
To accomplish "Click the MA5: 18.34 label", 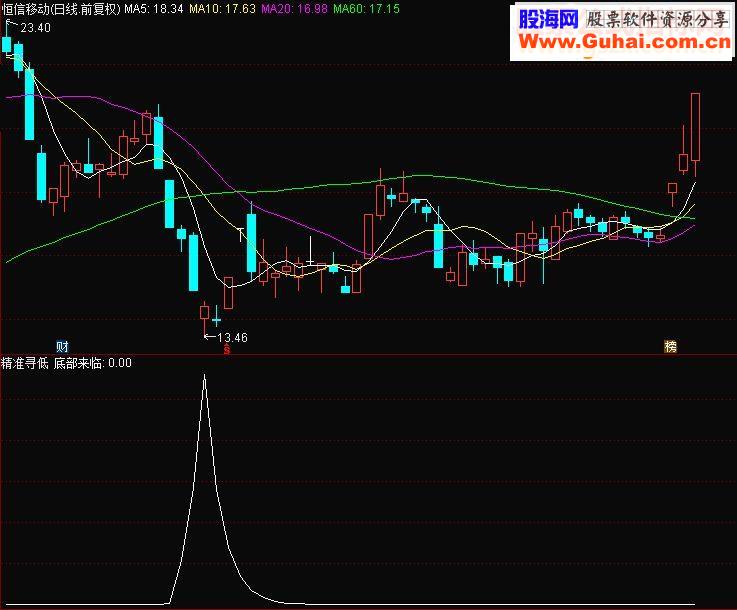I will (x=154, y=9).
